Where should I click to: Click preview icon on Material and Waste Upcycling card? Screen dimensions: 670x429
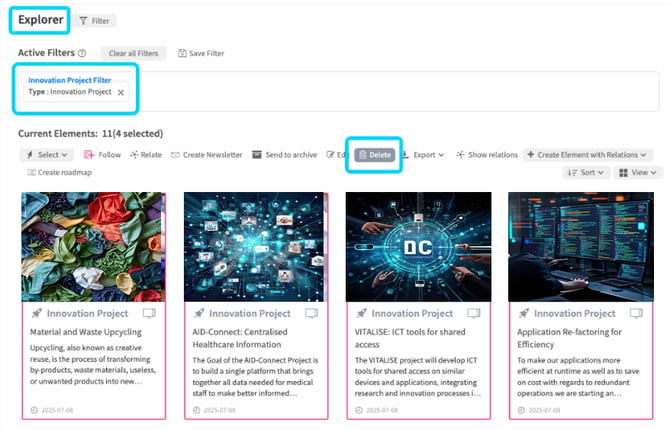point(149,313)
